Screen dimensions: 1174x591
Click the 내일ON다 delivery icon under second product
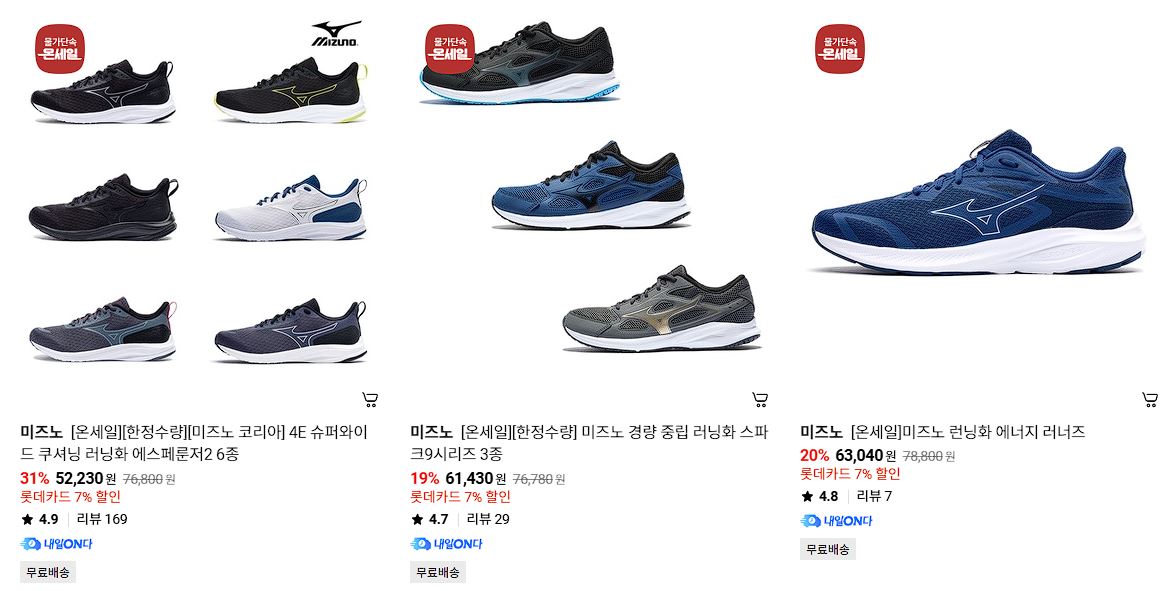pos(446,544)
